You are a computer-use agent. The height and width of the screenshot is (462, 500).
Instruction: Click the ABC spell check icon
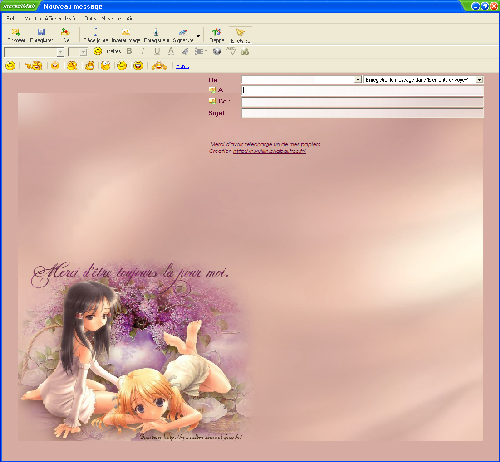(231, 51)
